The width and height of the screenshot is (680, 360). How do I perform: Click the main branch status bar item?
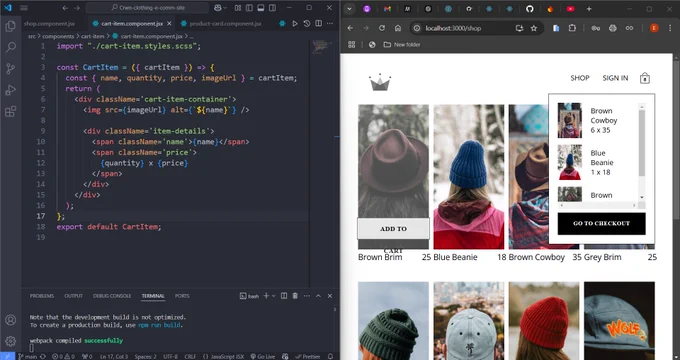coord(27,357)
